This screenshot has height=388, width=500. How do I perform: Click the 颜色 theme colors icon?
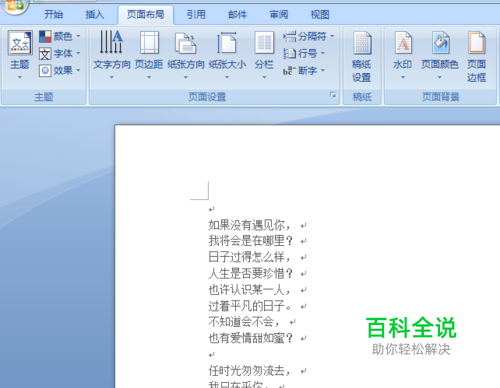coord(45,36)
